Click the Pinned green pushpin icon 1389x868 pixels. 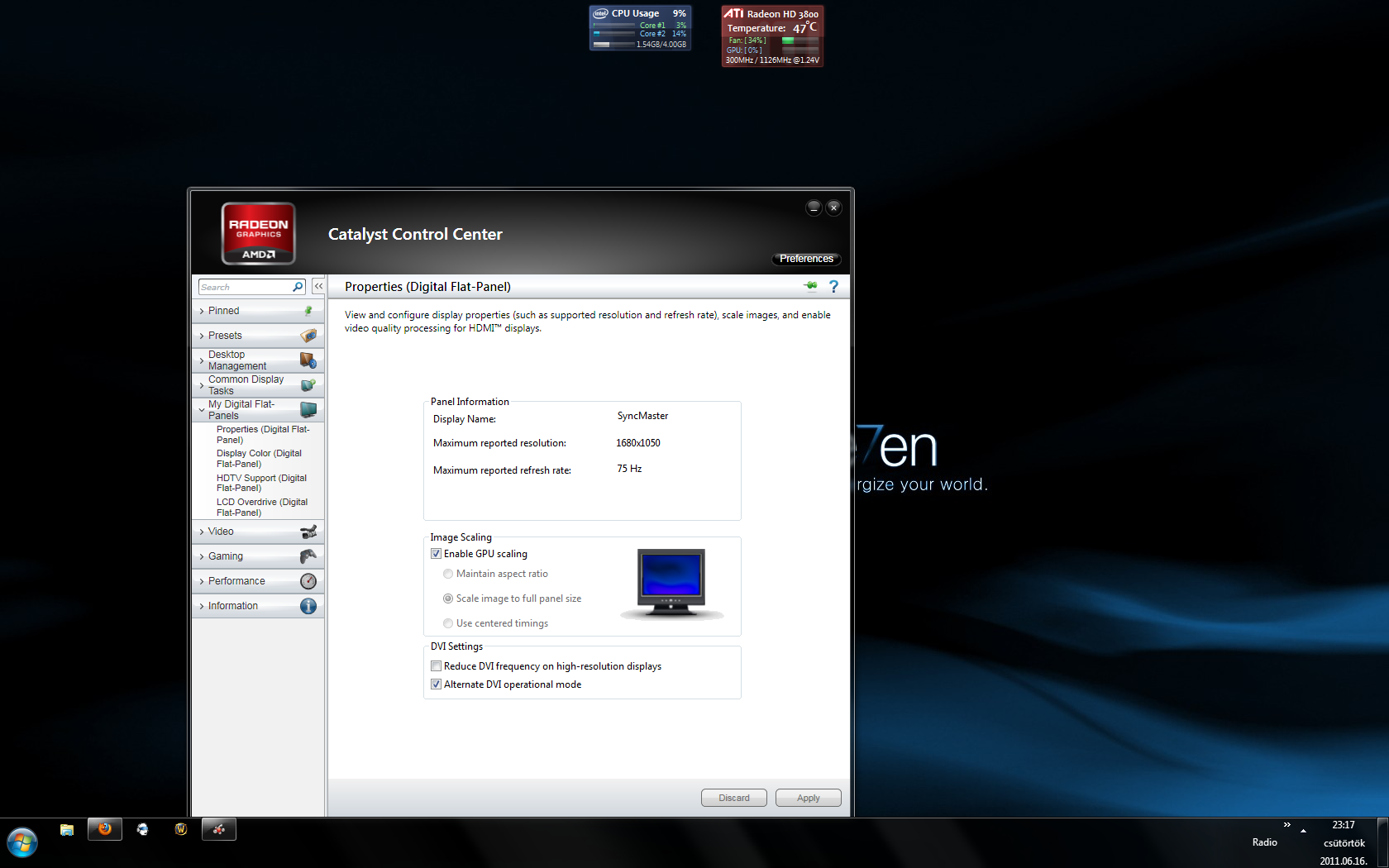pyautogui.click(x=308, y=311)
